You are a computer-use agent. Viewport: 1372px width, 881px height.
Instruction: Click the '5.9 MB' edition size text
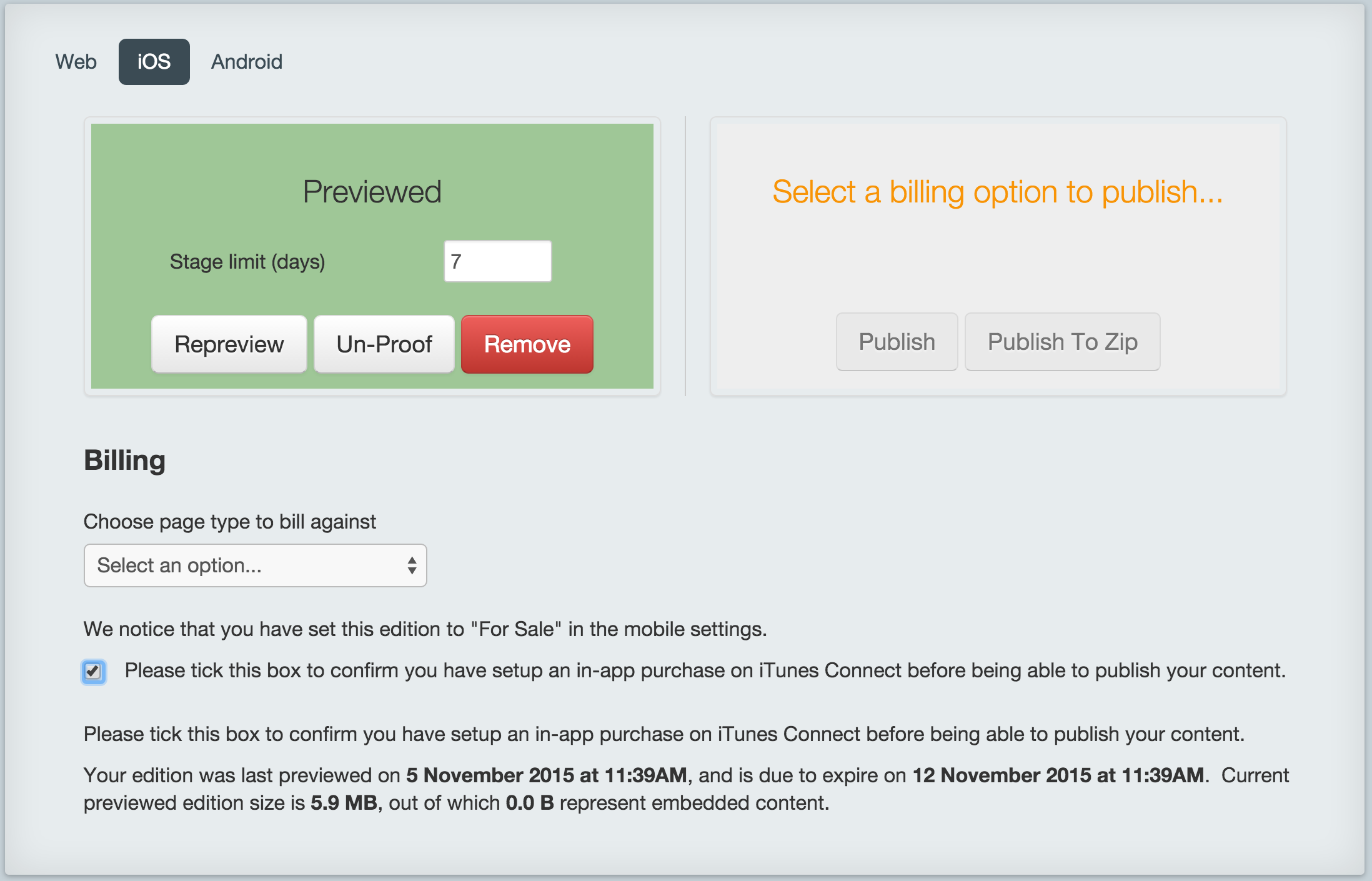(344, 802)
